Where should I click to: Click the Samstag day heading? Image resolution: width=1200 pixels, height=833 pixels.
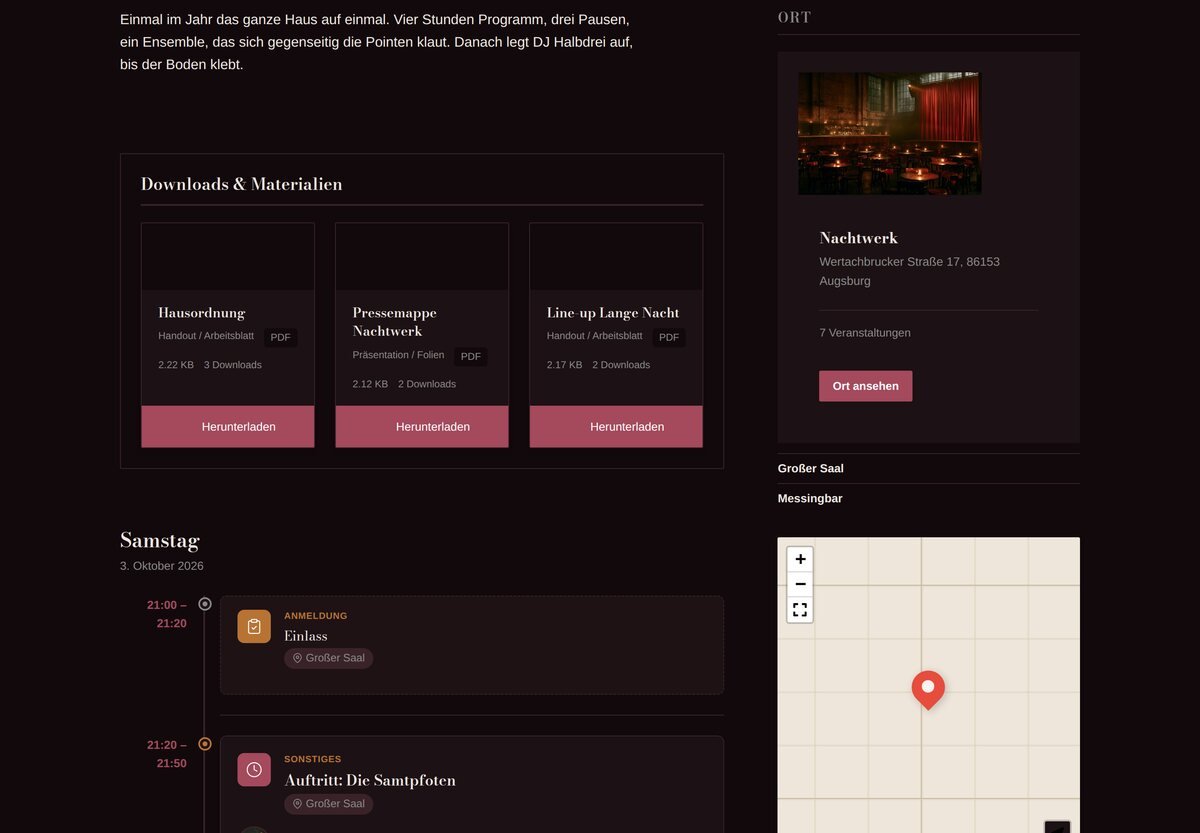pyautogui.click(x=160, y=540)
